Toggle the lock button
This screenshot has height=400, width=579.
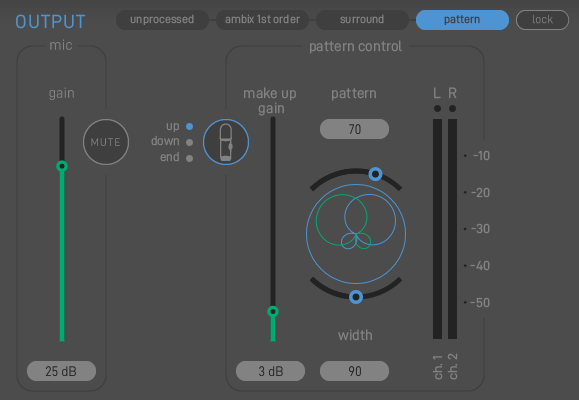[x=542, y=20]
